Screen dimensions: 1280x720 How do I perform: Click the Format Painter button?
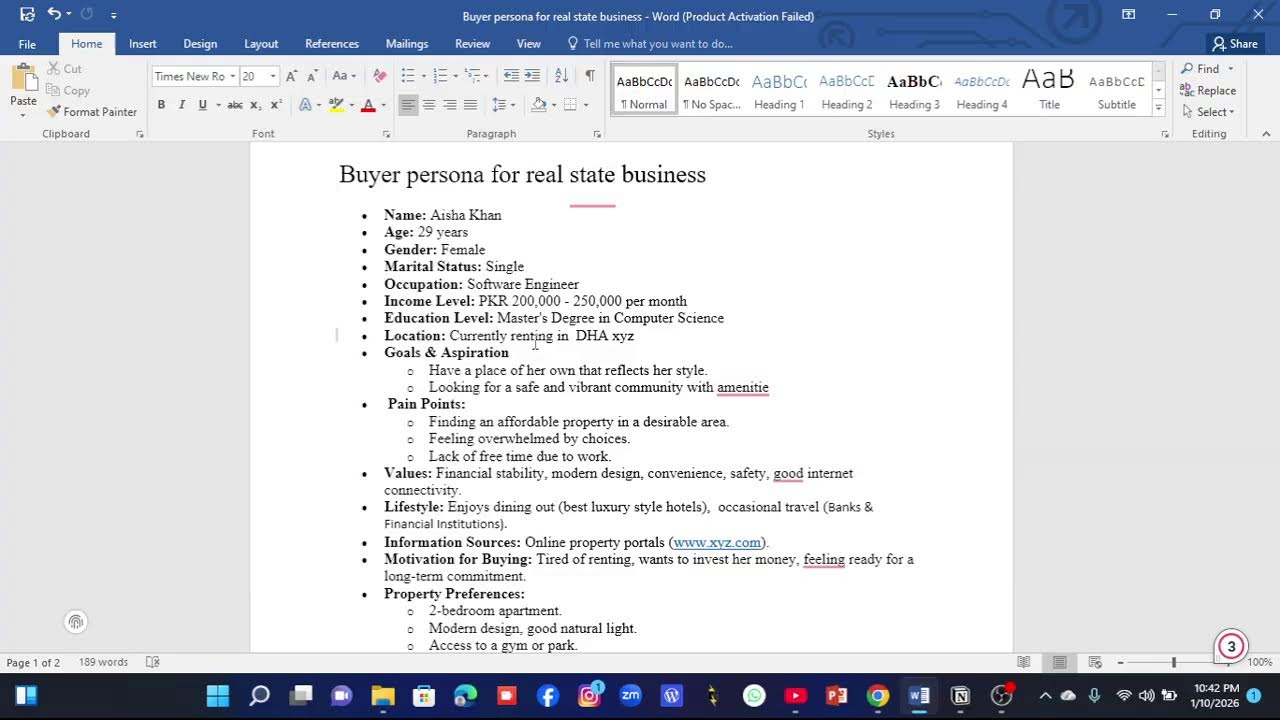click(92, 112)
